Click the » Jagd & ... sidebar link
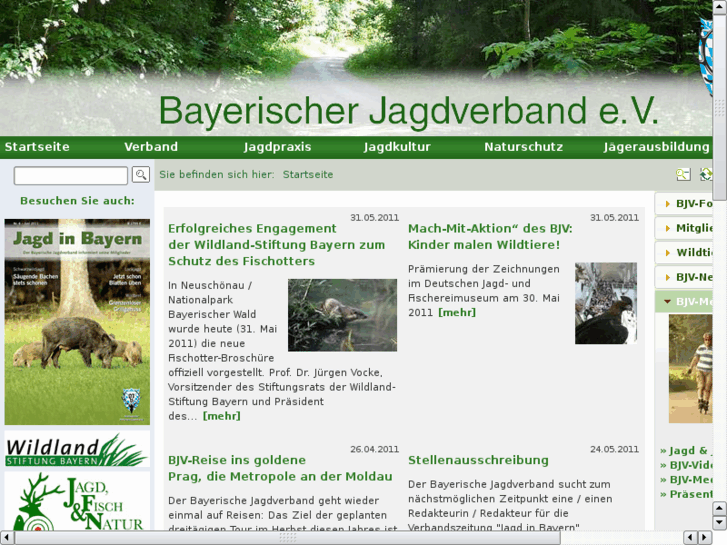 (686, 450)
